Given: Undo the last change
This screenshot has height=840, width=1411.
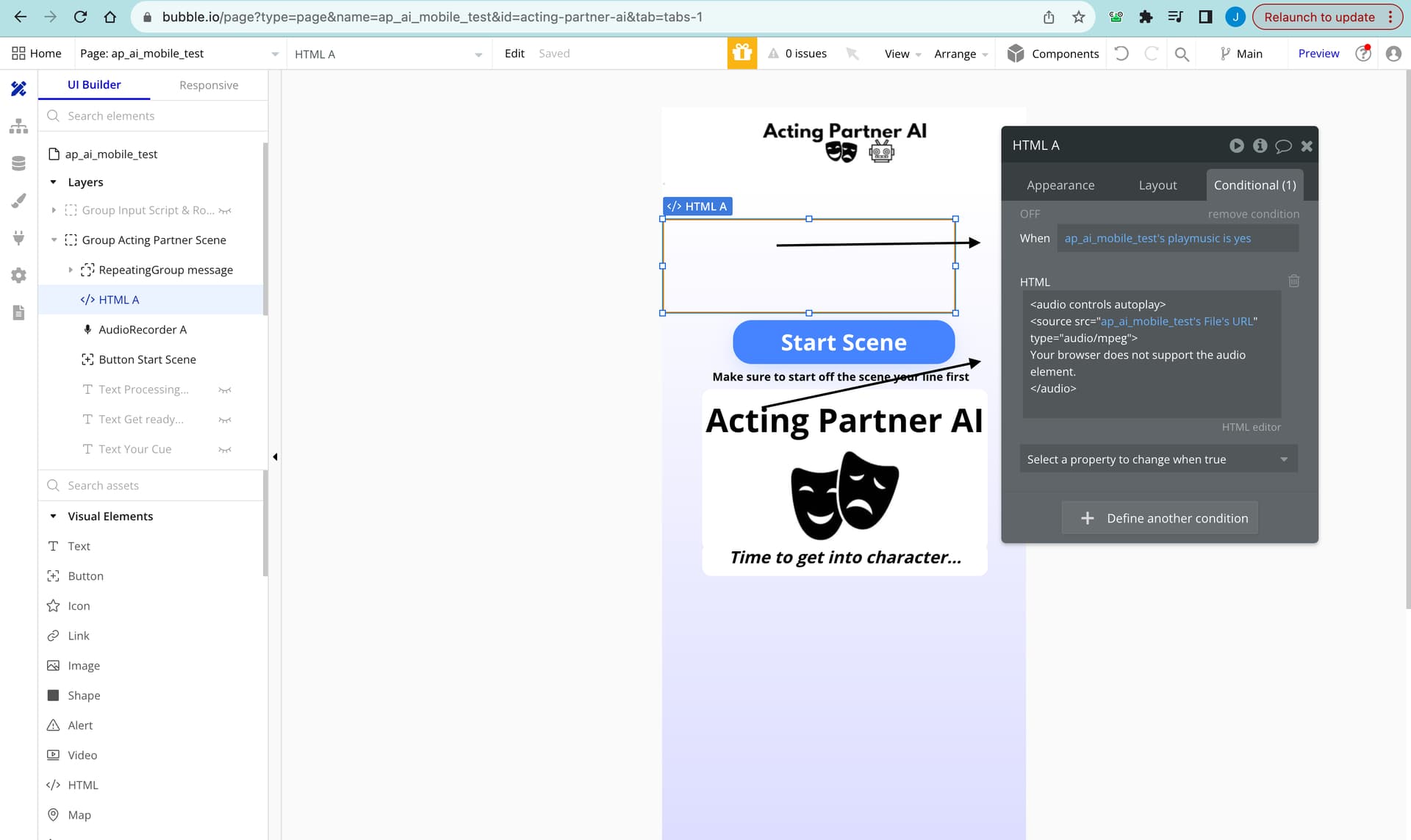Looking at the screenshot, I should pyautogui.click(x=1121, y=53).
